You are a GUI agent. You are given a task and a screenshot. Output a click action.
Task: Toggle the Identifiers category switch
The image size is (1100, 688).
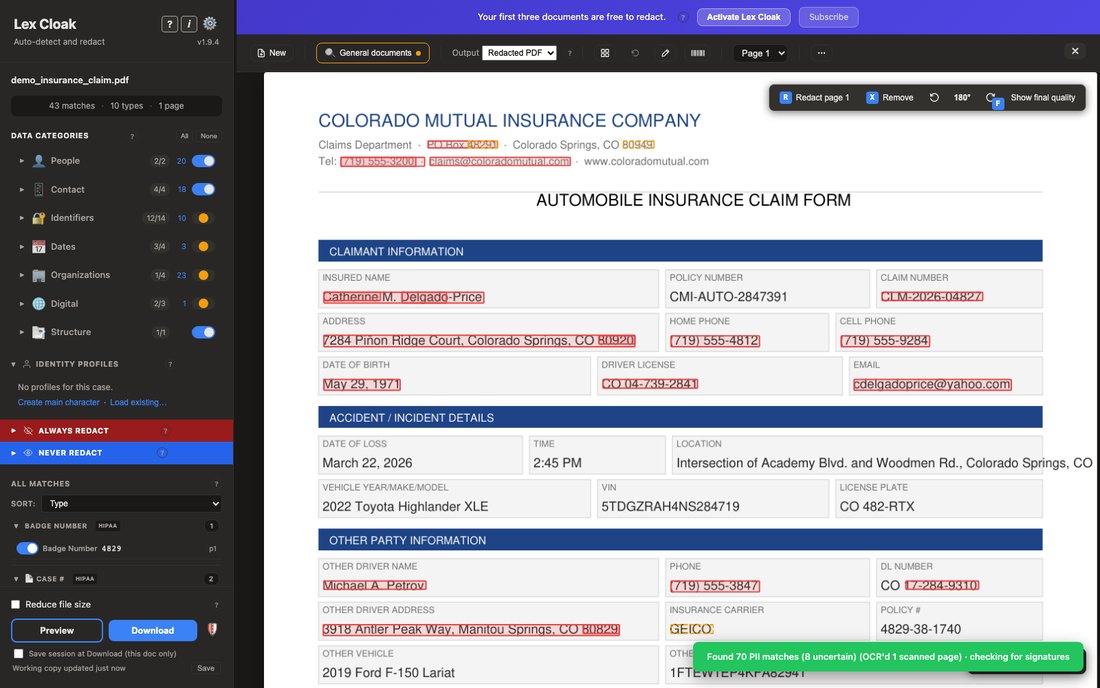(203, 218)
